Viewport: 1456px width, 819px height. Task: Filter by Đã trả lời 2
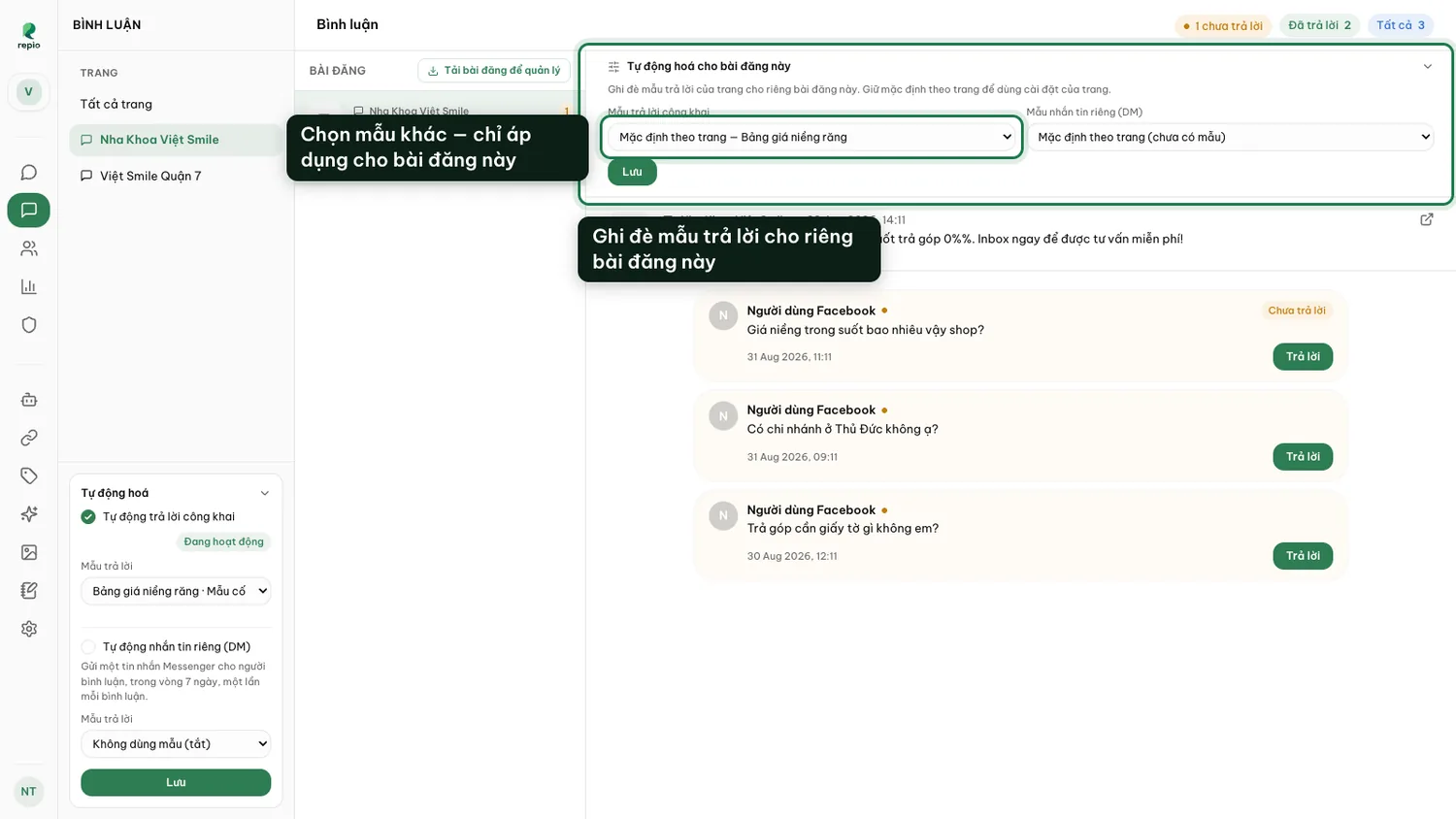[1319, 25]
